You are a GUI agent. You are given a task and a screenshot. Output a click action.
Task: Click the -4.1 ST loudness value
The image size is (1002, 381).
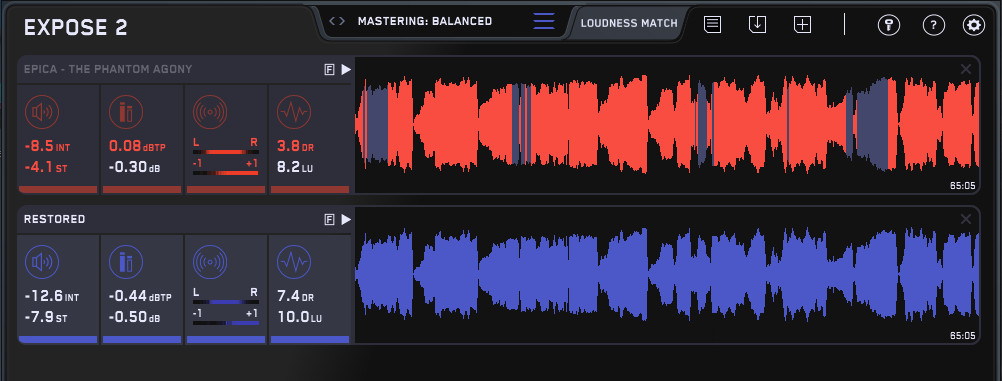[45, 168]
